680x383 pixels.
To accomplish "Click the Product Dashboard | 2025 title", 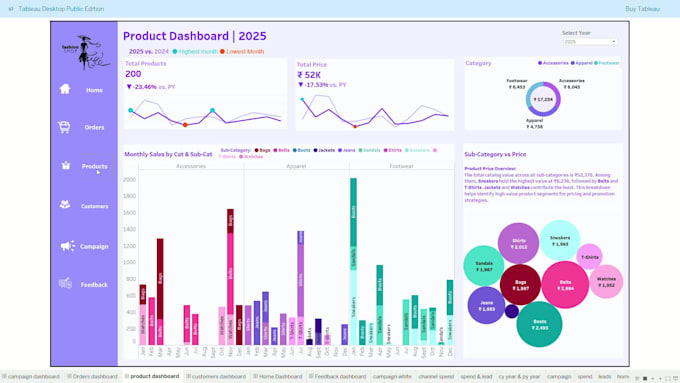I will pyautogui.click(x=195, y=36).
